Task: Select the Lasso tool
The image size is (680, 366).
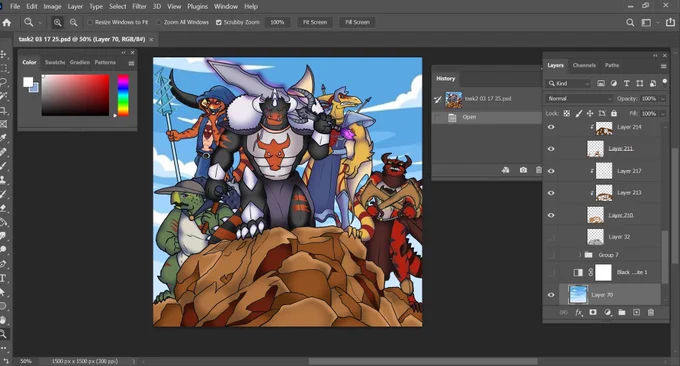Action: tap(3, 82)
